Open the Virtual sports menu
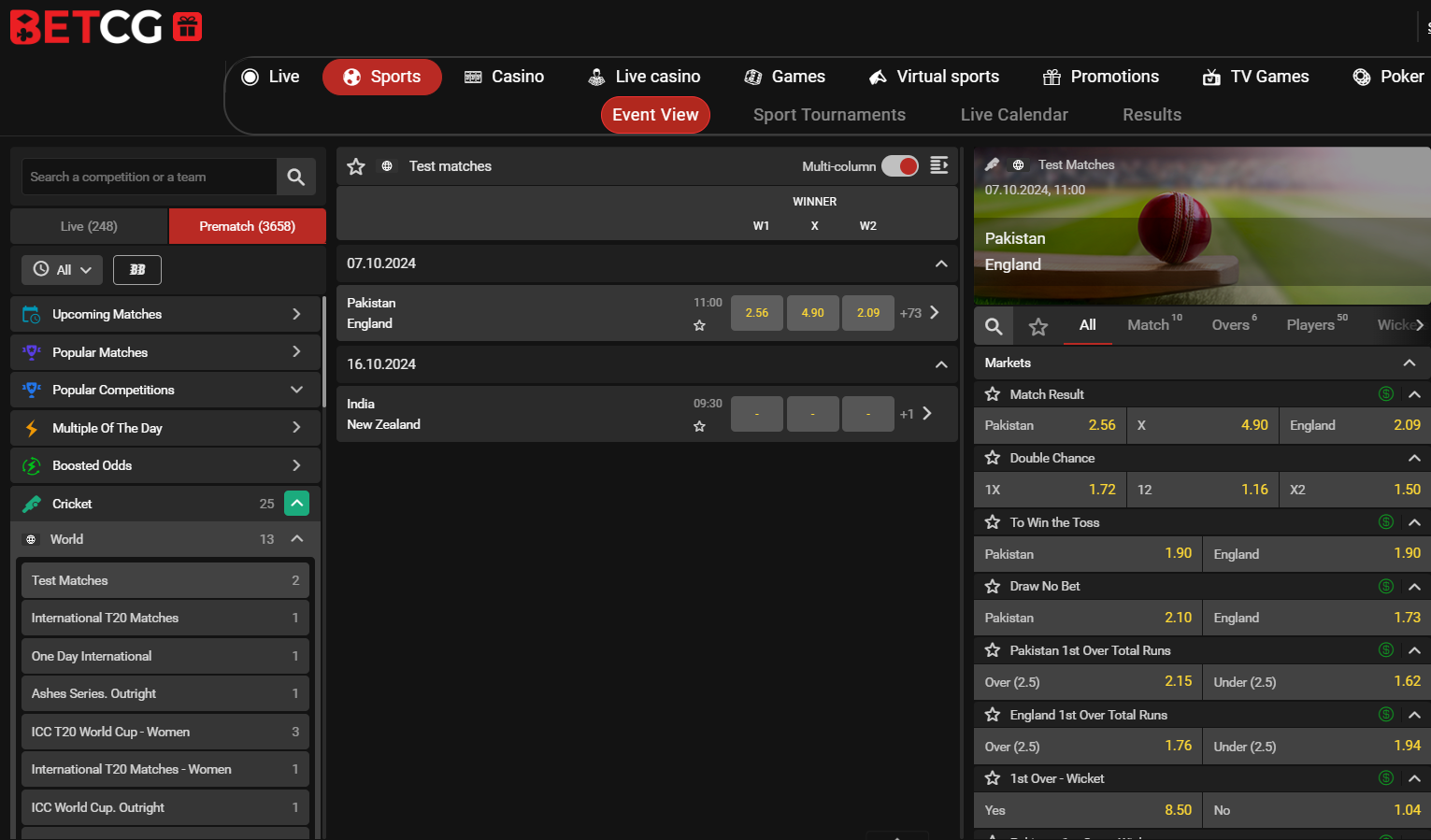The height and width of the screenshot is (840, 1431). coord(934,77)
